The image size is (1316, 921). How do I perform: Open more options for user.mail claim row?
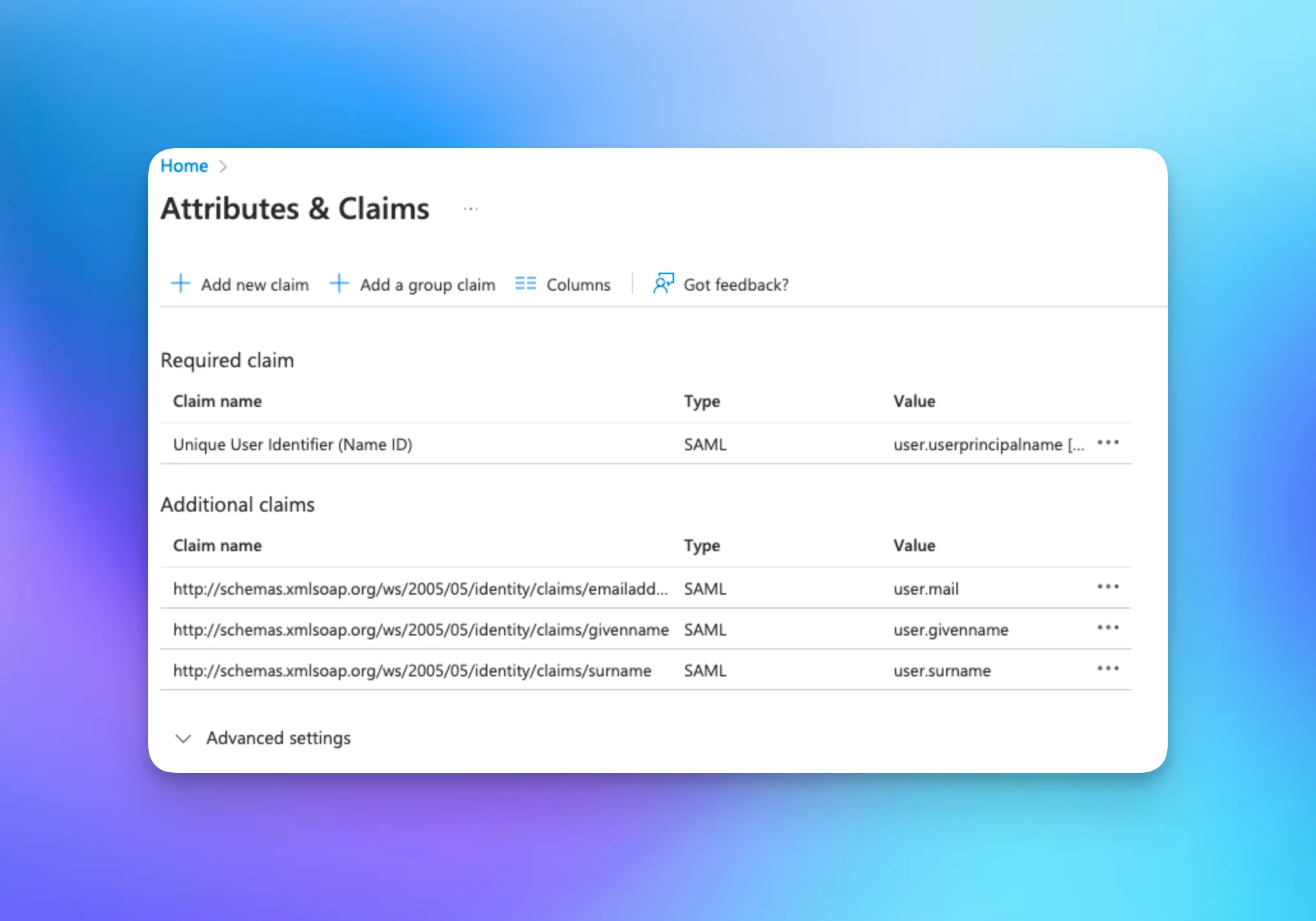point(1108,587)
